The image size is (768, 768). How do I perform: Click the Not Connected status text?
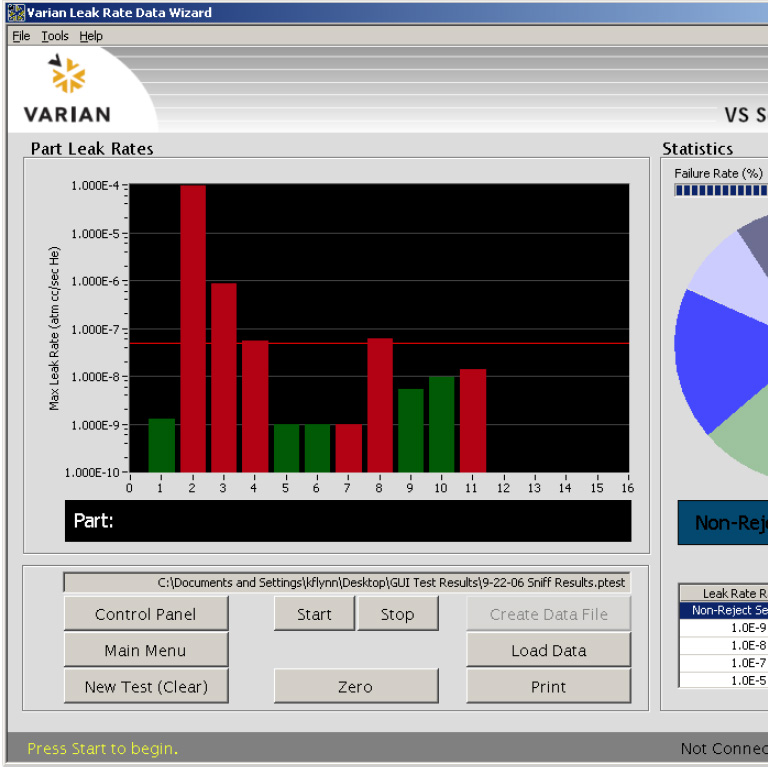coord(724,748)
